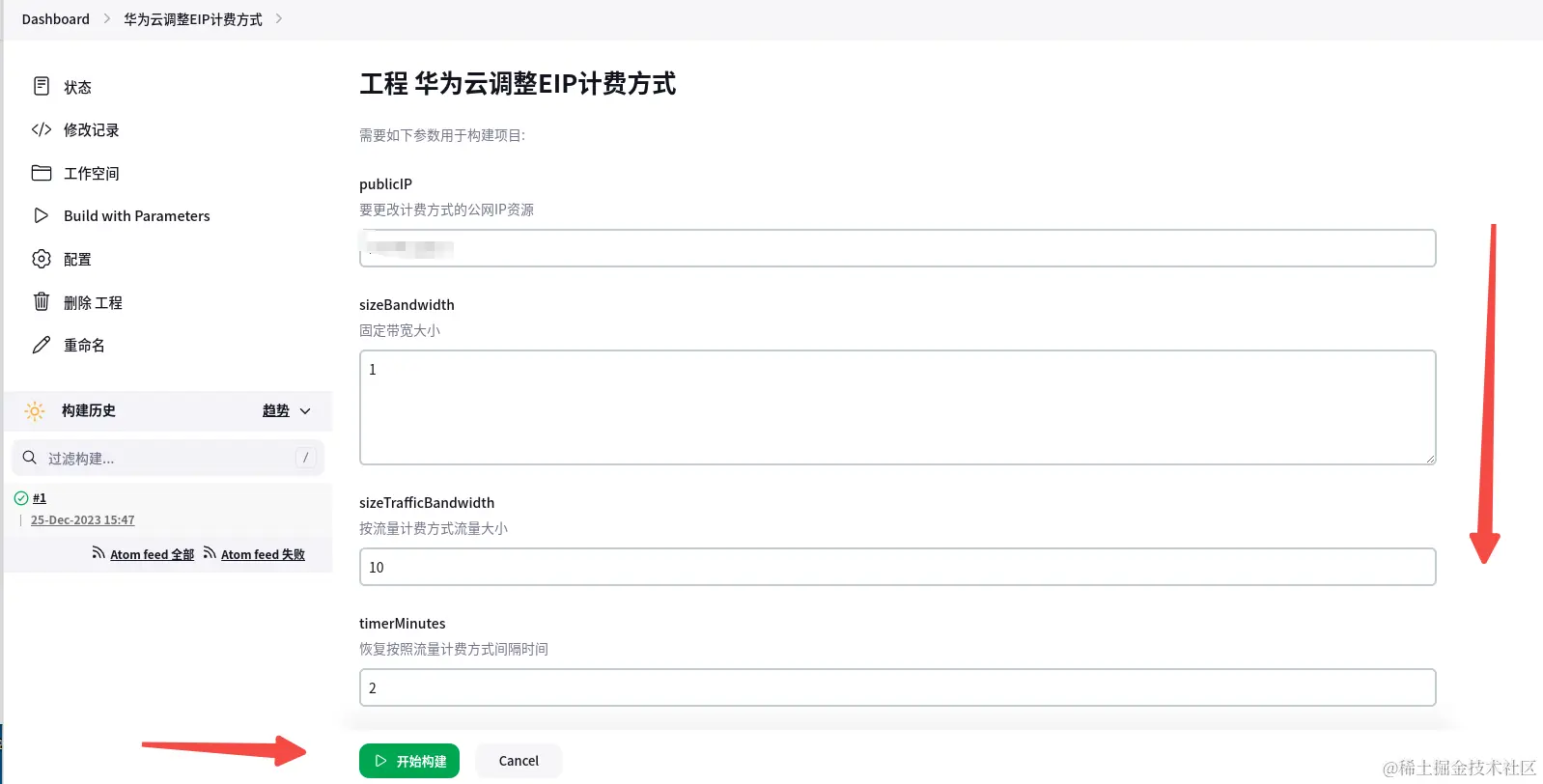Open Atom feed 失败 link
Screen dimensions: 1543x784
point(263,554)
